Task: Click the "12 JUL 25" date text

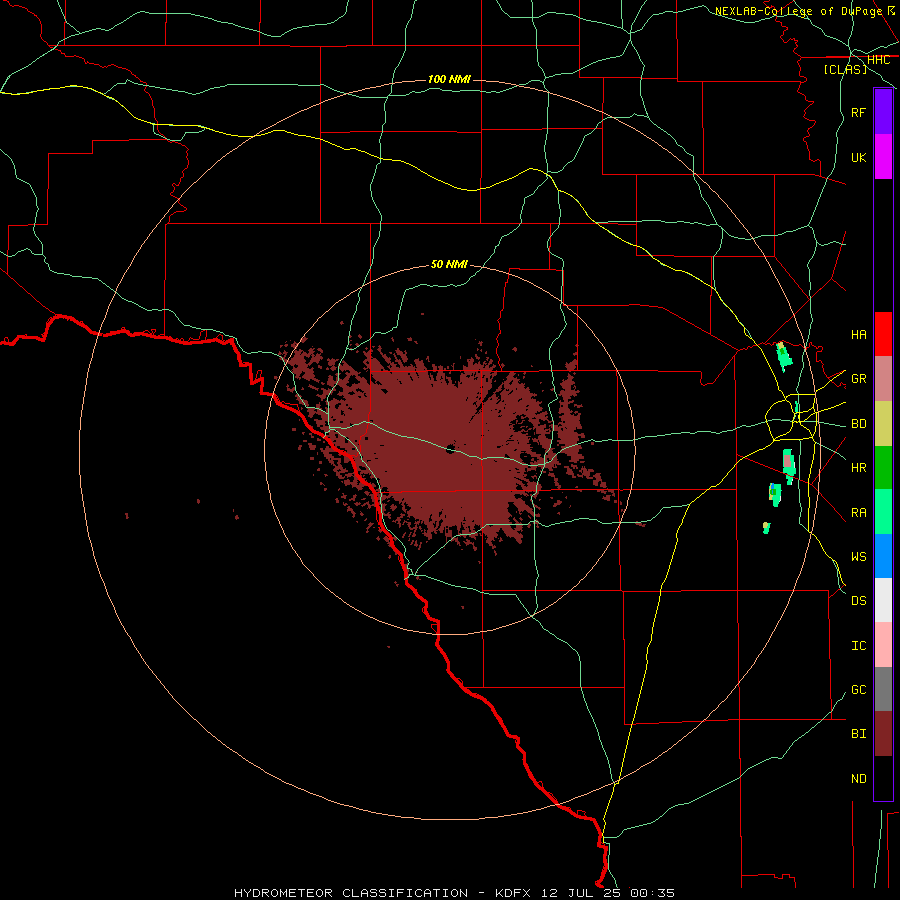Action: pyautogui.click(x=580, y=893)
